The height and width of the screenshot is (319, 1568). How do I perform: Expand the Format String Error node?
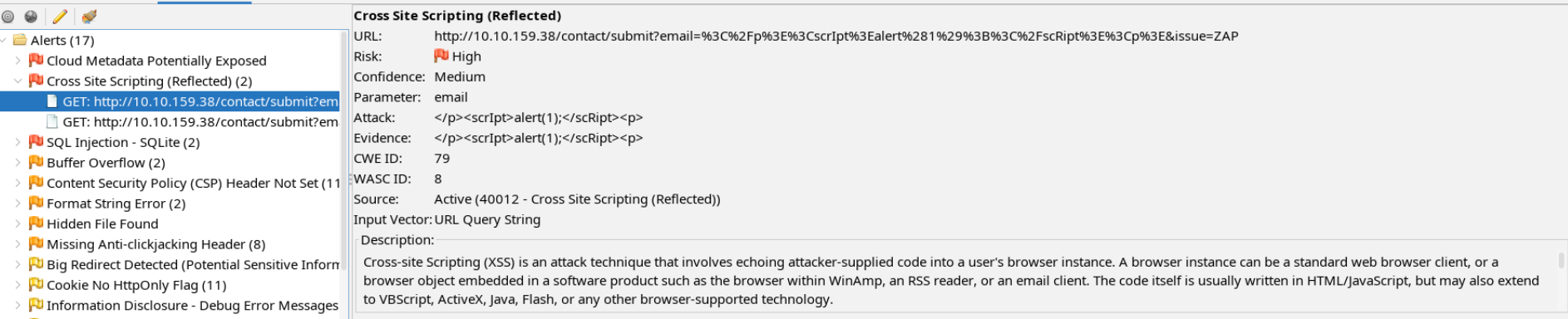18,204
